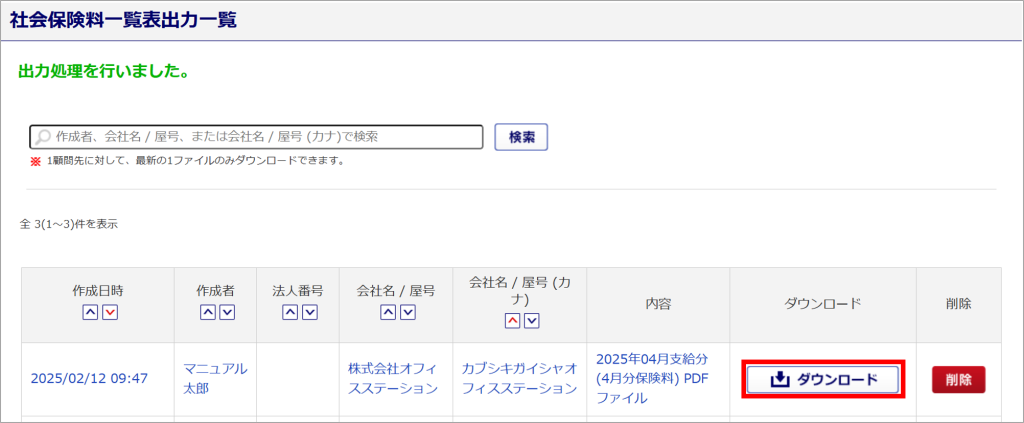Viewport: 1024px width, 423px height.
Task: Open the 株式会社オフィスステーション company link
Action: pos(393,378)
